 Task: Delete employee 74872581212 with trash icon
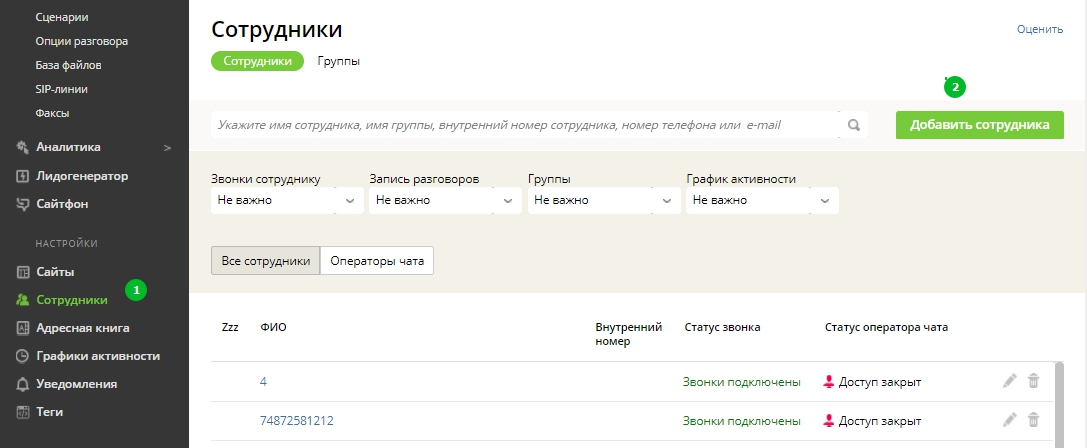click(x=1034, y=420)
